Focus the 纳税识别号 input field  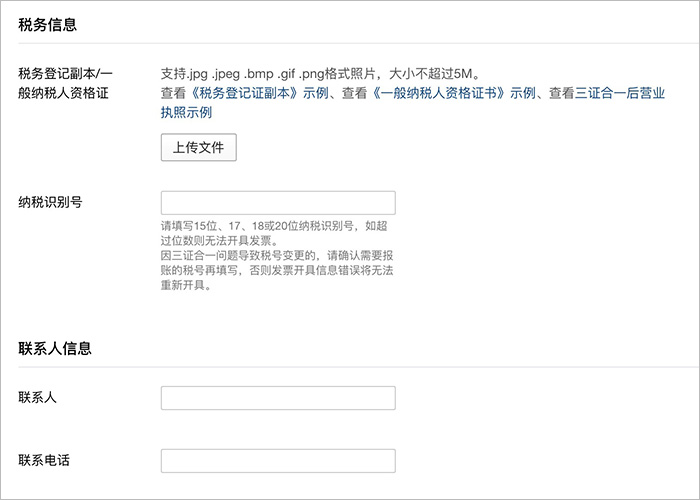tap(278, 203)
